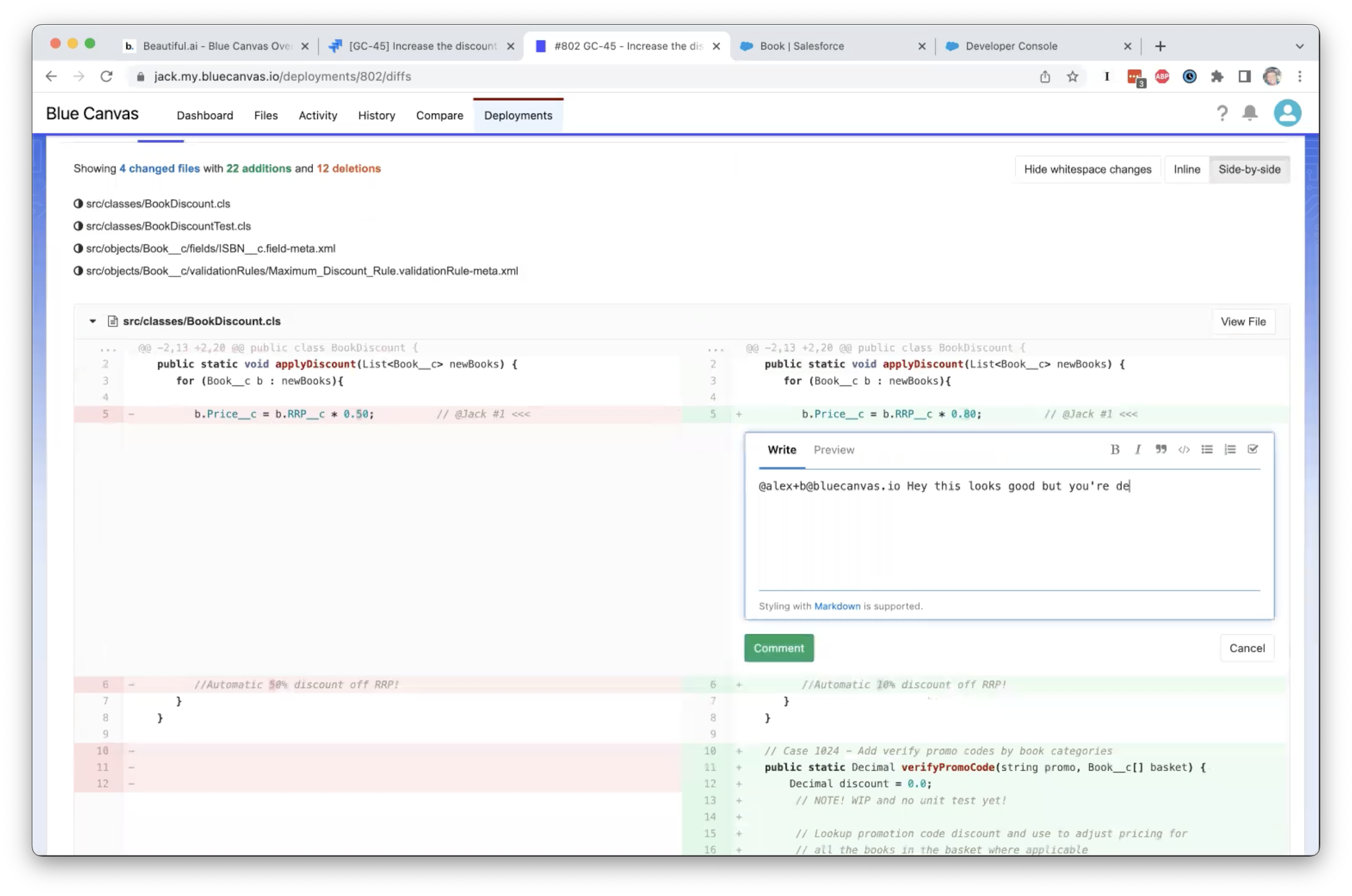The image size is (1352, 896).
Task: Open the Compare page
Action: (x=439, y=115)
